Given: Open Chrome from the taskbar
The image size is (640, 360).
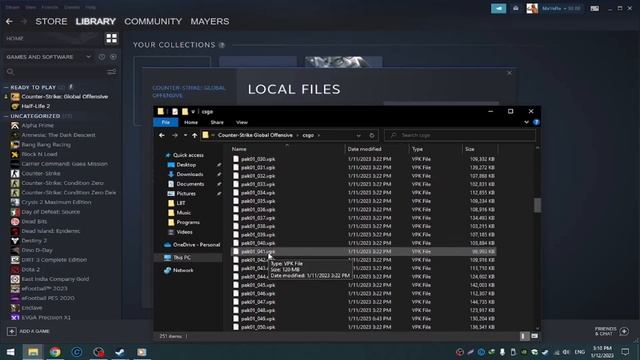Looking at the screenshot, I should (55, 352).
